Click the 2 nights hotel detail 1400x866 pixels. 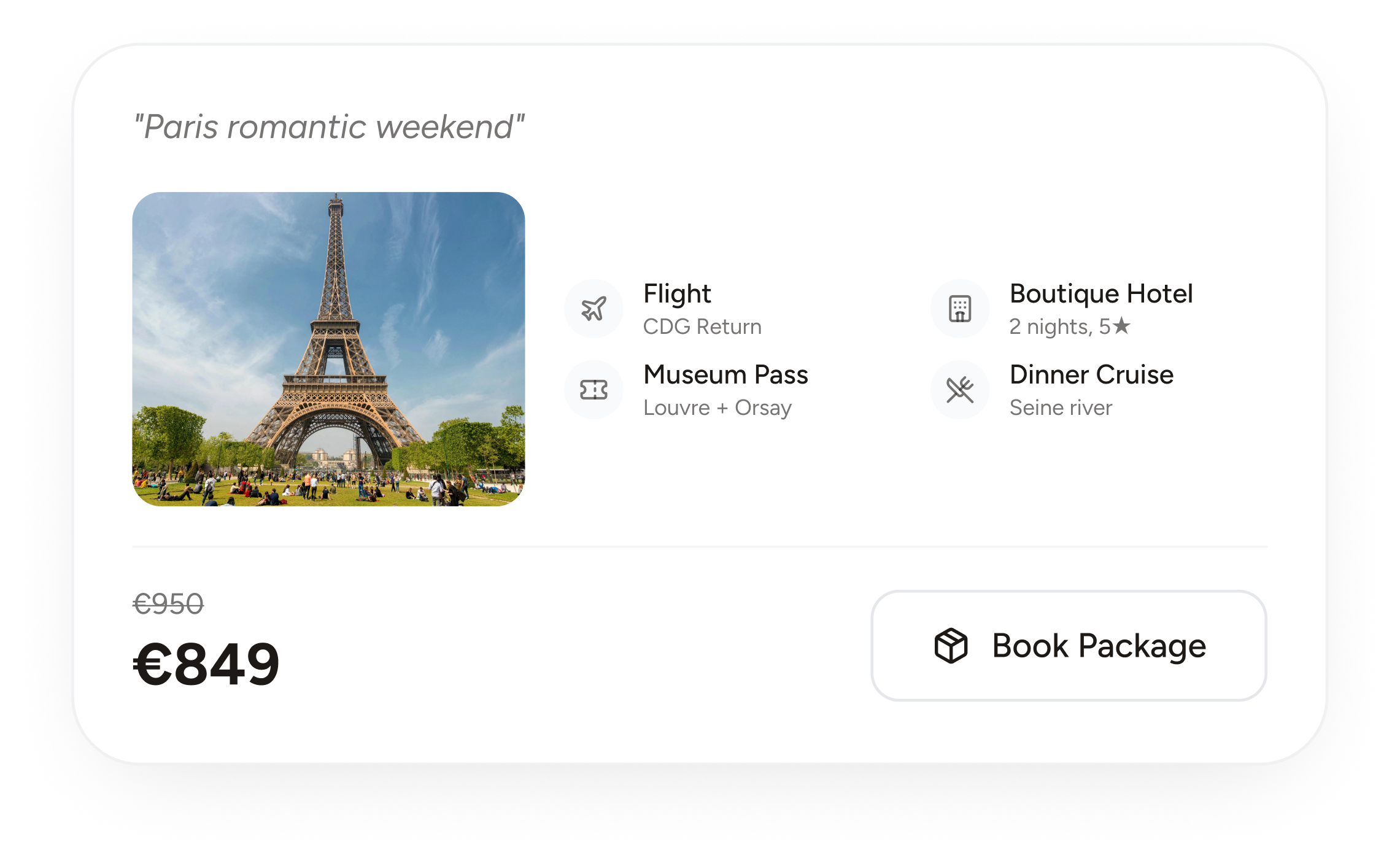(x=1051, y=327)
